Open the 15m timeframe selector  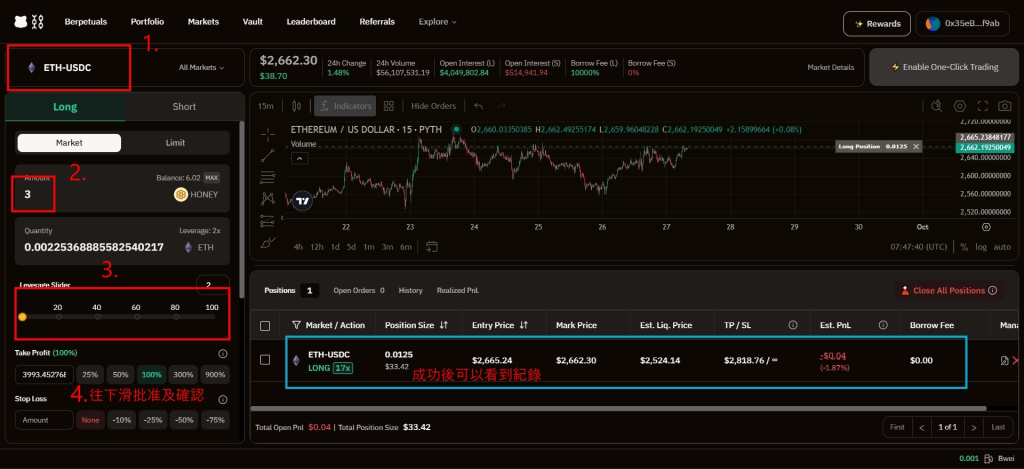pyautogui.click(x=265, y=106)
